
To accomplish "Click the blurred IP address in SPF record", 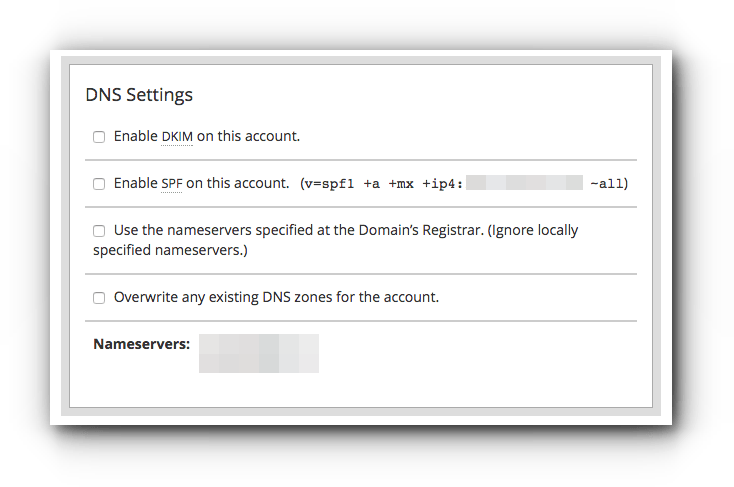I will tap(524, 183).
